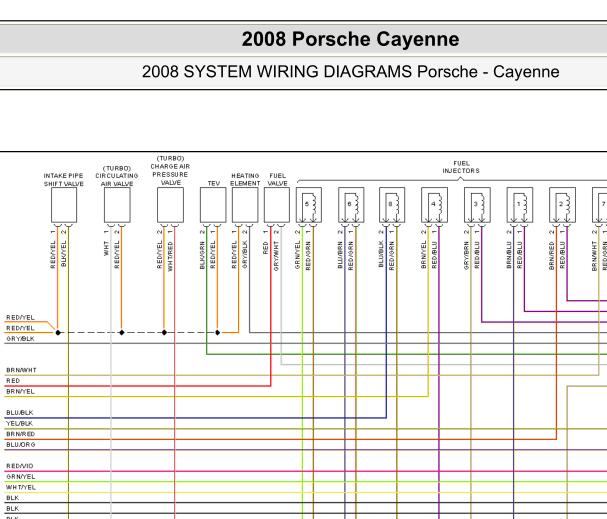The image size is (607, 519).
Task: Click 'BLU/BRN' label under injector 6
Action: [340, 255]
